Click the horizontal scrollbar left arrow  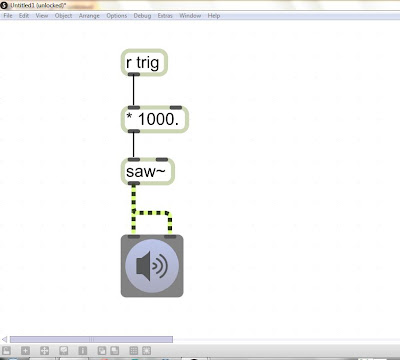pyautogui.click(x=4, y=339)
